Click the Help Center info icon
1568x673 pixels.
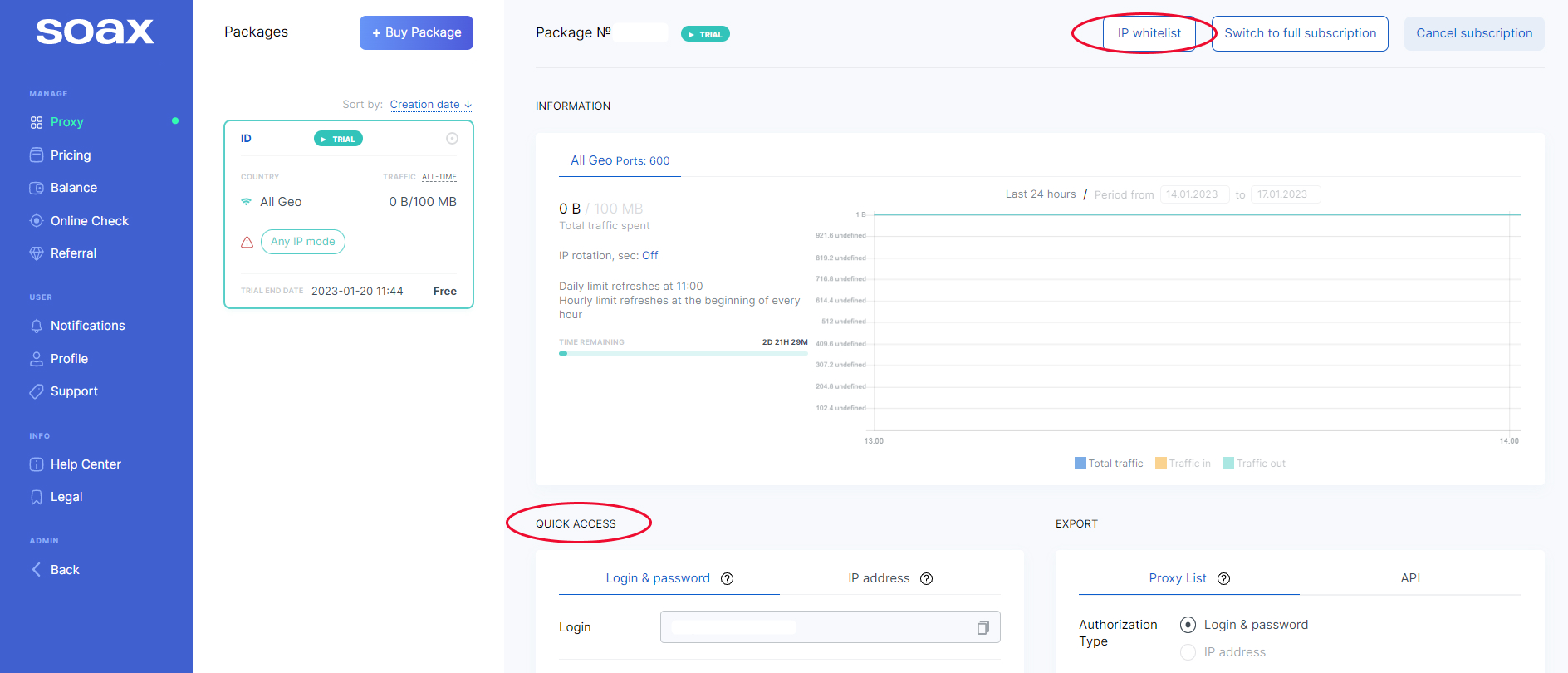coord(37,464)
